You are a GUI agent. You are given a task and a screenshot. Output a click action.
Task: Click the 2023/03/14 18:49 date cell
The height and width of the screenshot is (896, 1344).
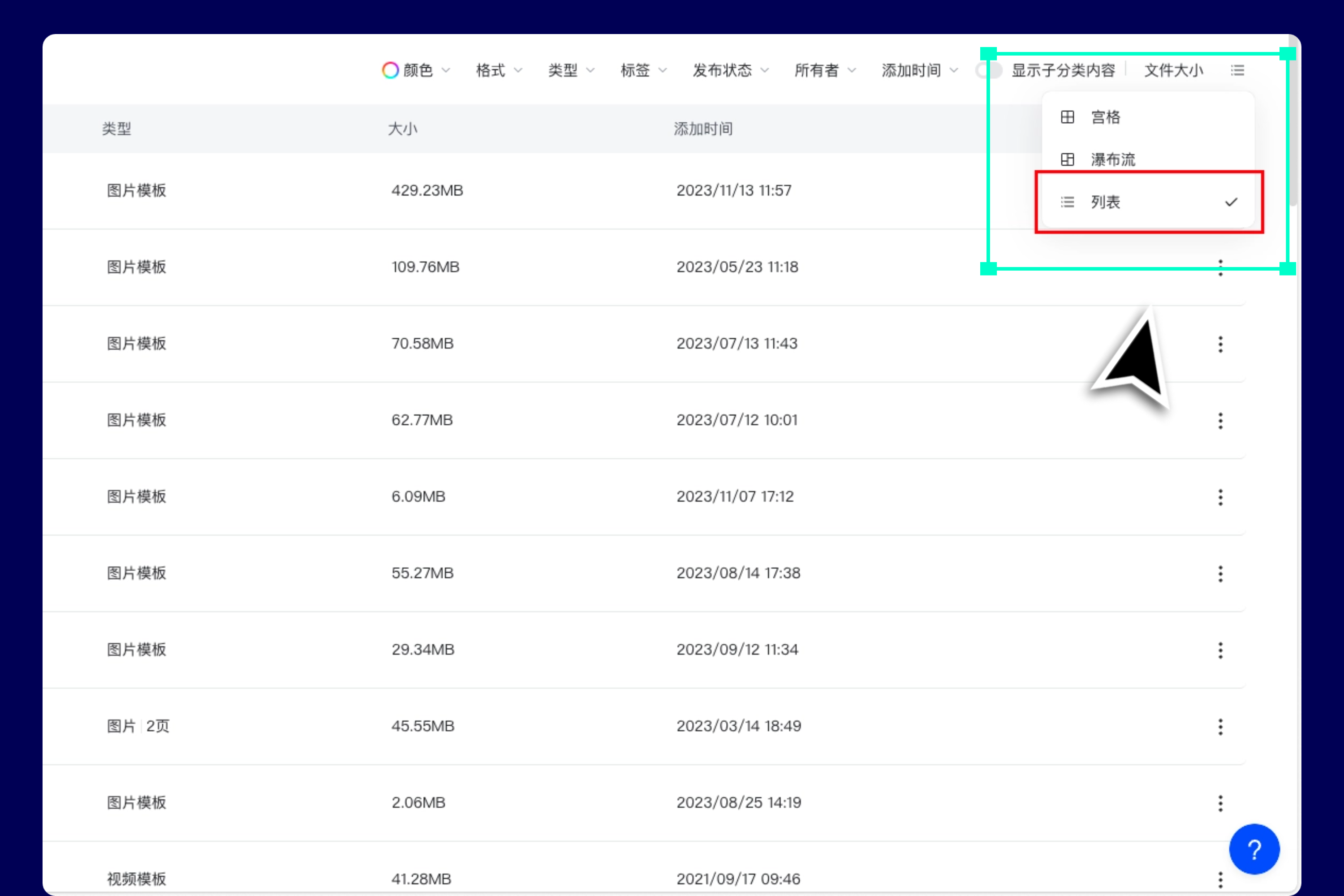point(739,726)
